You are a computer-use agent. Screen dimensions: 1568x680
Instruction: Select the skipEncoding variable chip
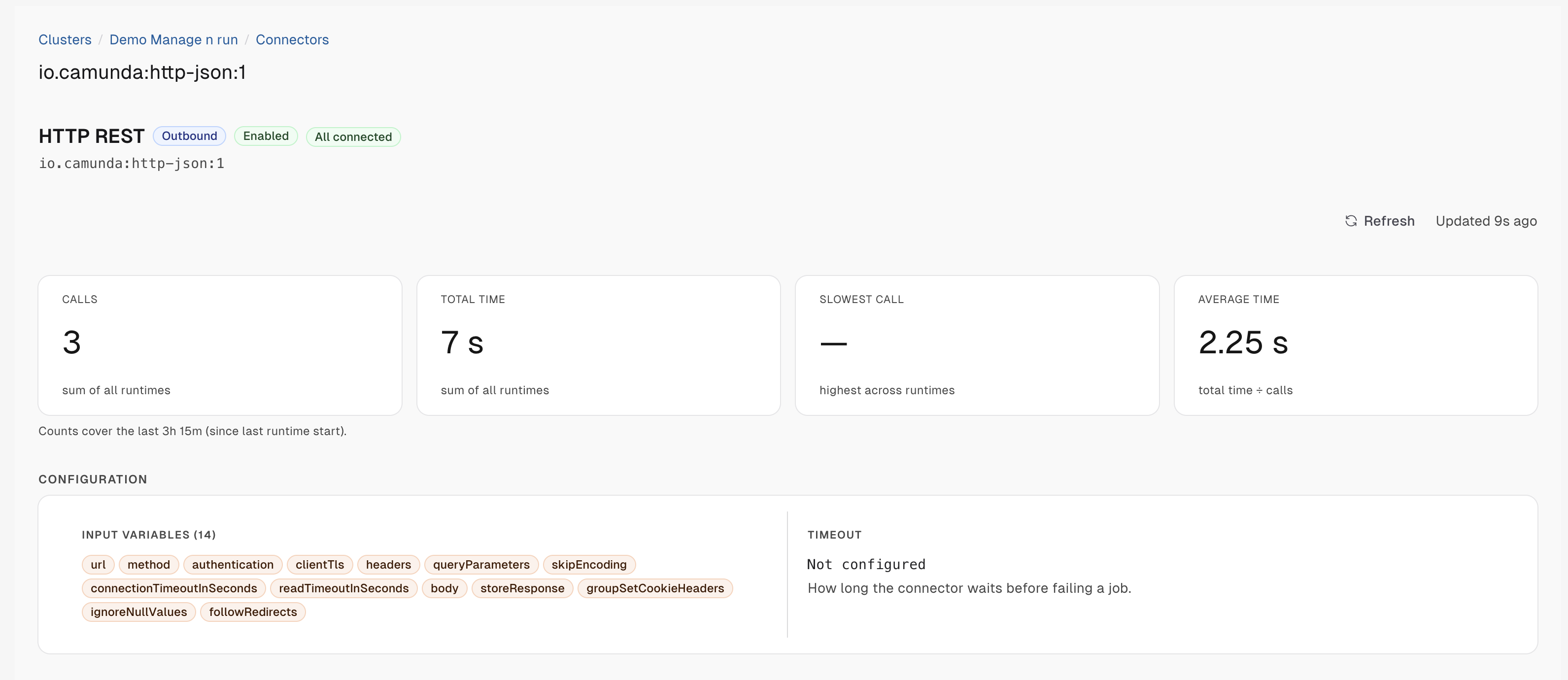click(588, 564)
